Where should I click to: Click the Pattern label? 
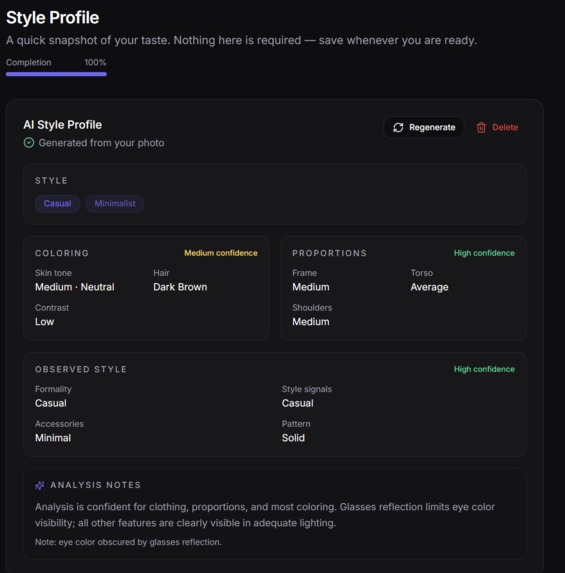point(296,424)
